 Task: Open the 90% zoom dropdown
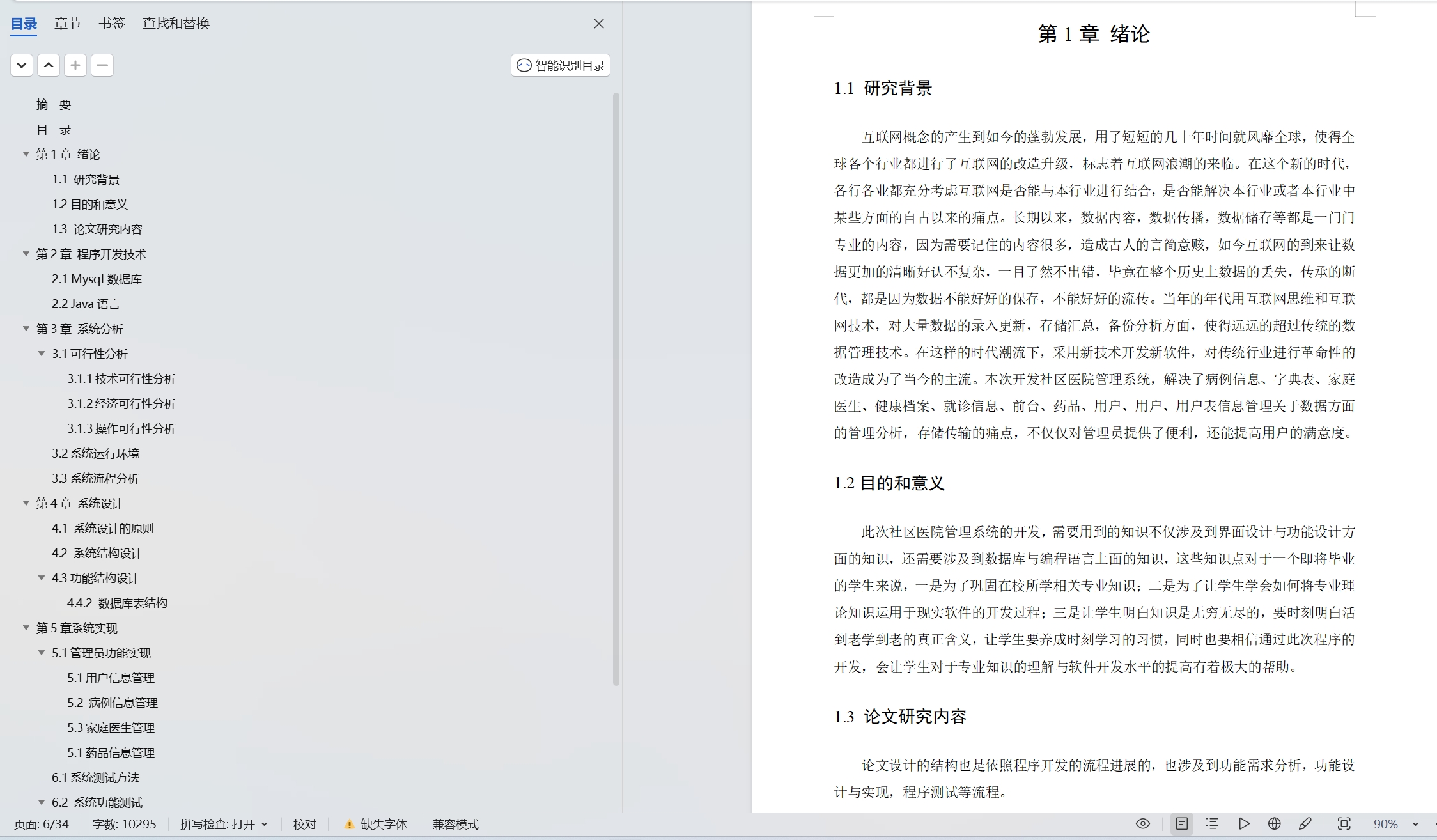(1415, 825)
